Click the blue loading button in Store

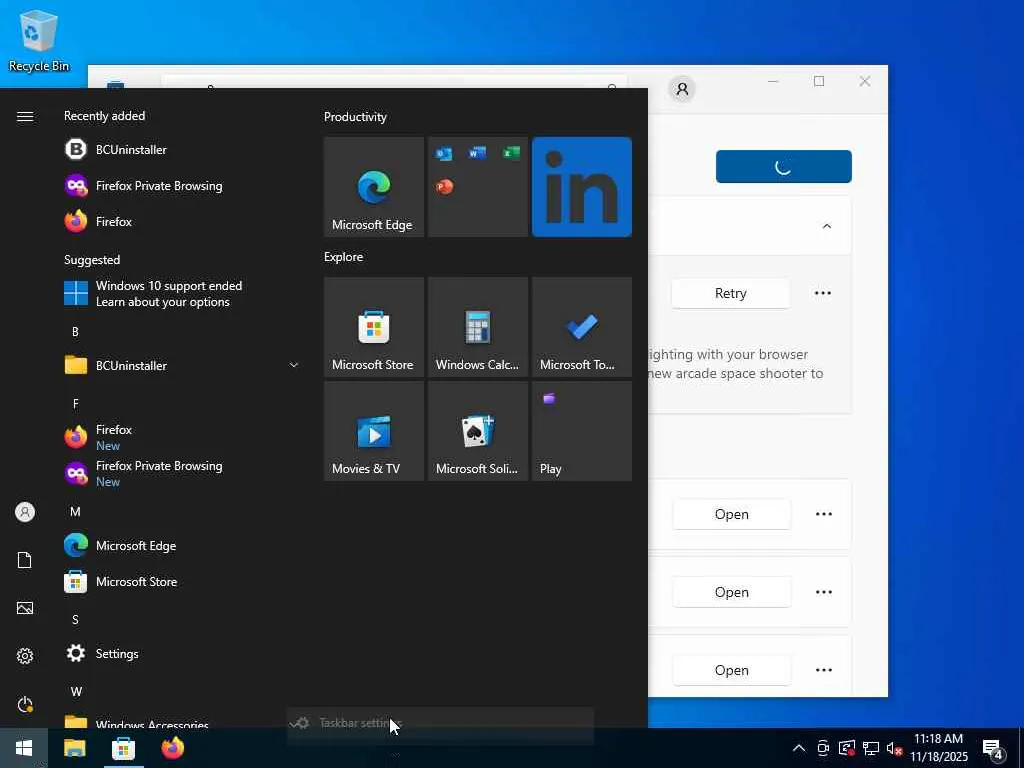pos(784,167)
